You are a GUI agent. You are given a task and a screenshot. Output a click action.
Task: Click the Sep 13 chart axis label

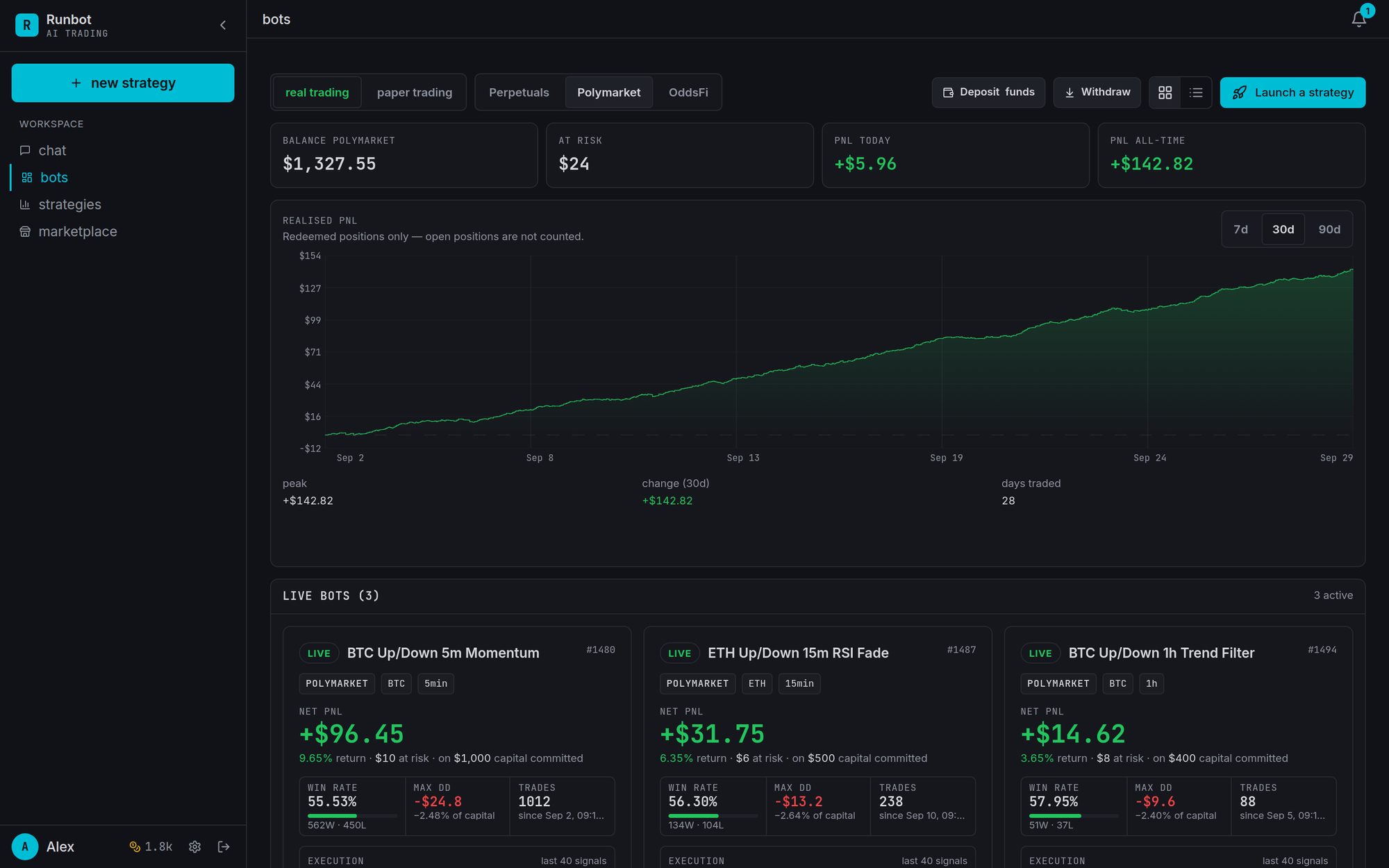(x=743, y=458)
